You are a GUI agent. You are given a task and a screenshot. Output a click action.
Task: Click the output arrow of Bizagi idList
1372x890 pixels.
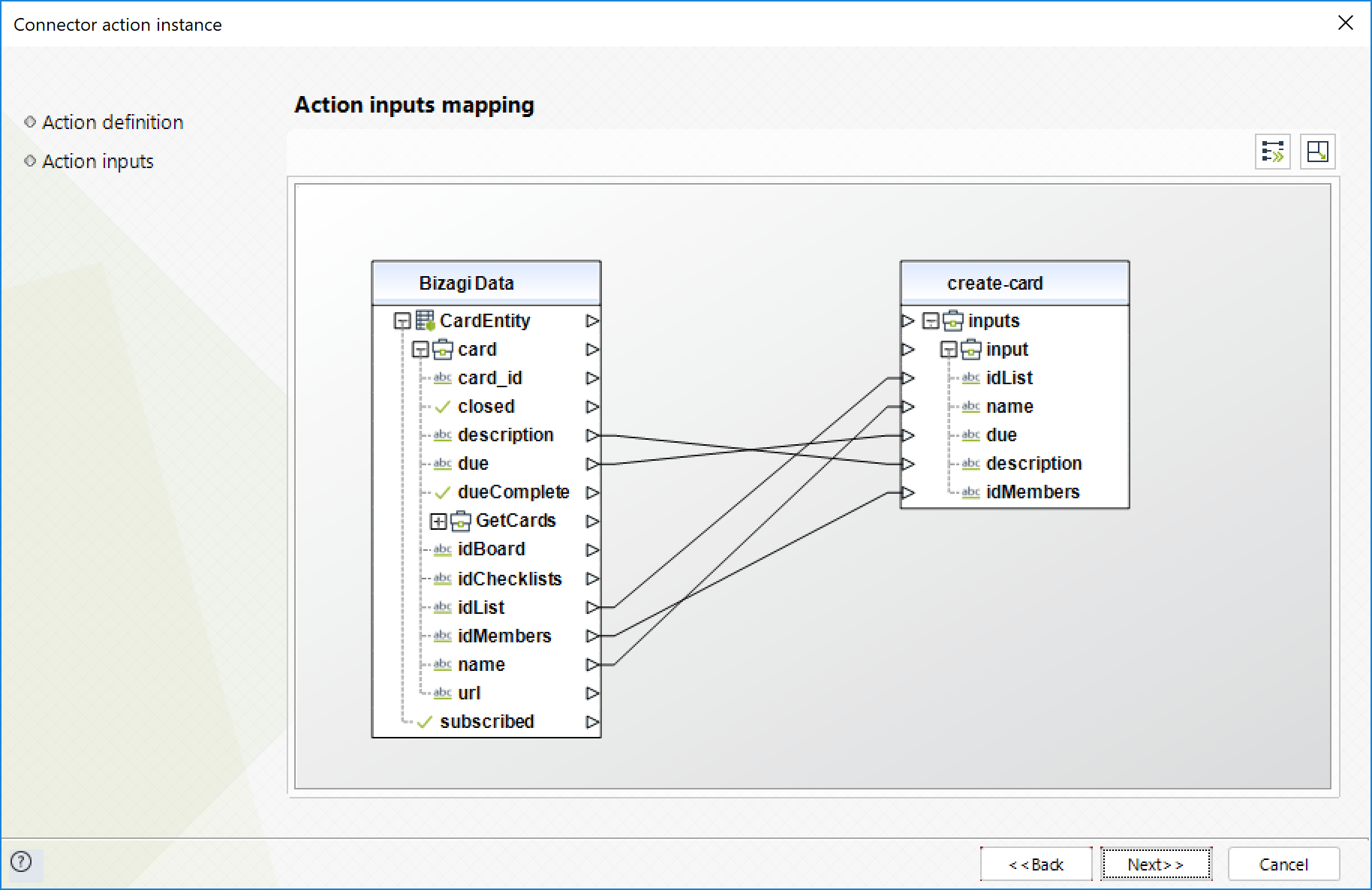click(x=592, y=606)
